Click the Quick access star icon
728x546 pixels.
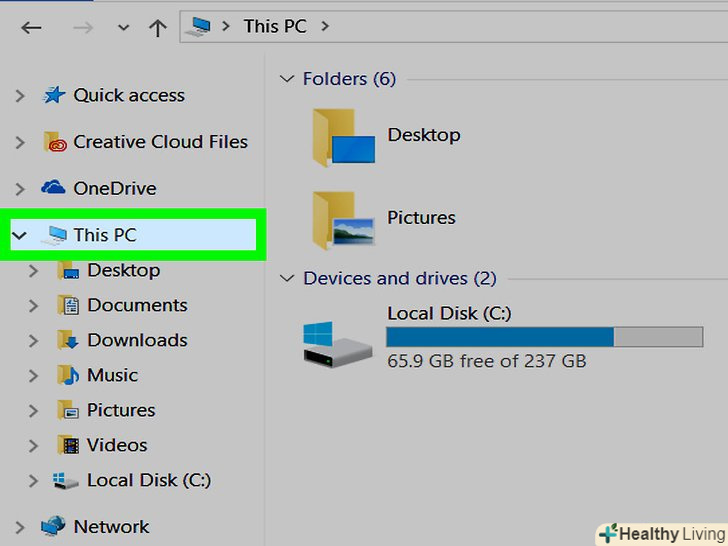[x=54, y=95]
